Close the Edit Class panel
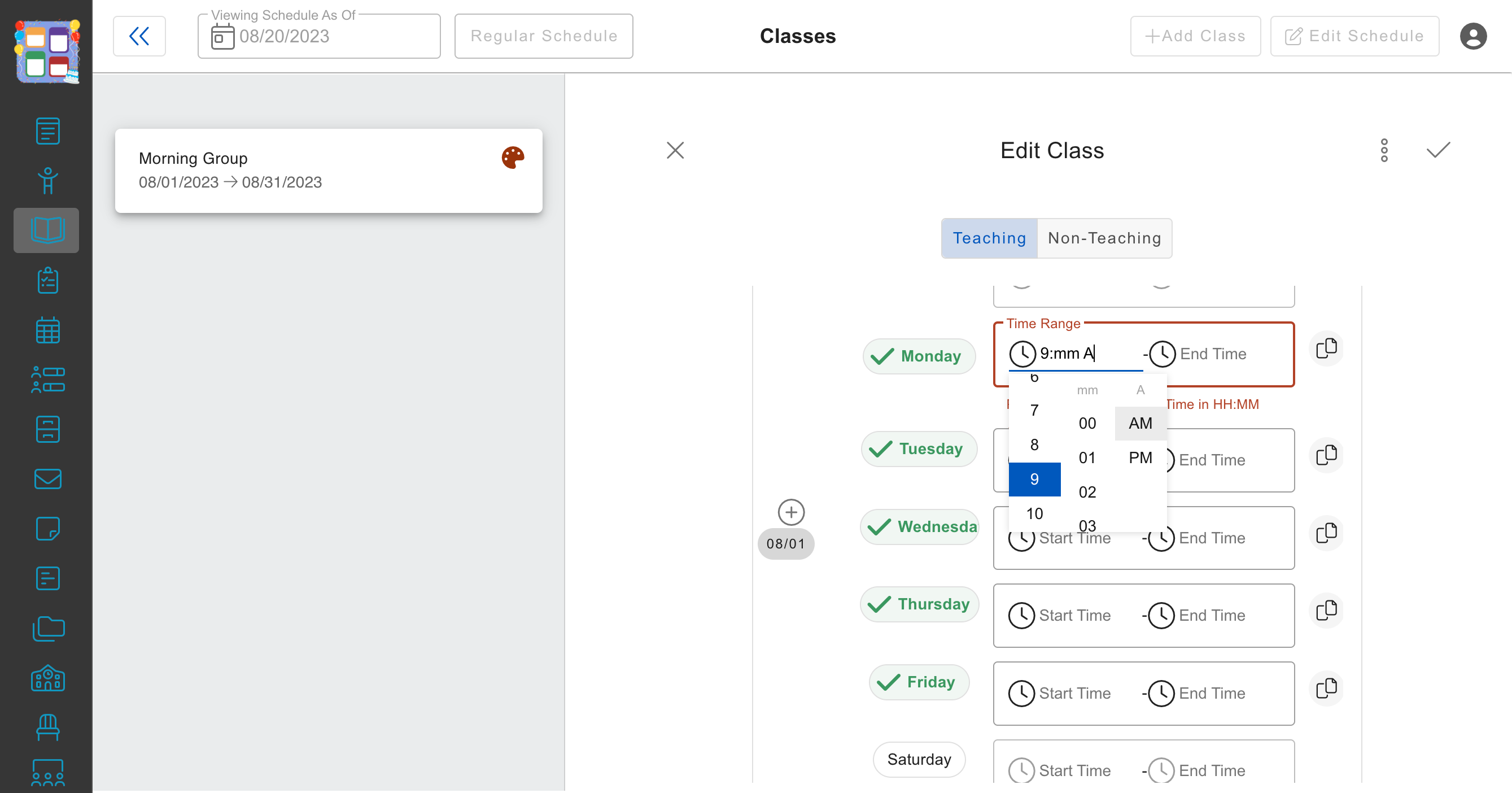Screen dimensions: 1512x793 [676, 150]
